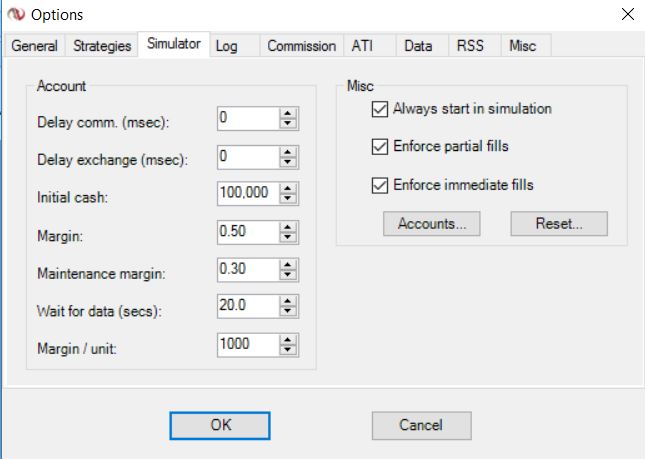The width and height of the screenshot is (645, 459).
Task: Switch to the General tab
Action: pos(34,46)
